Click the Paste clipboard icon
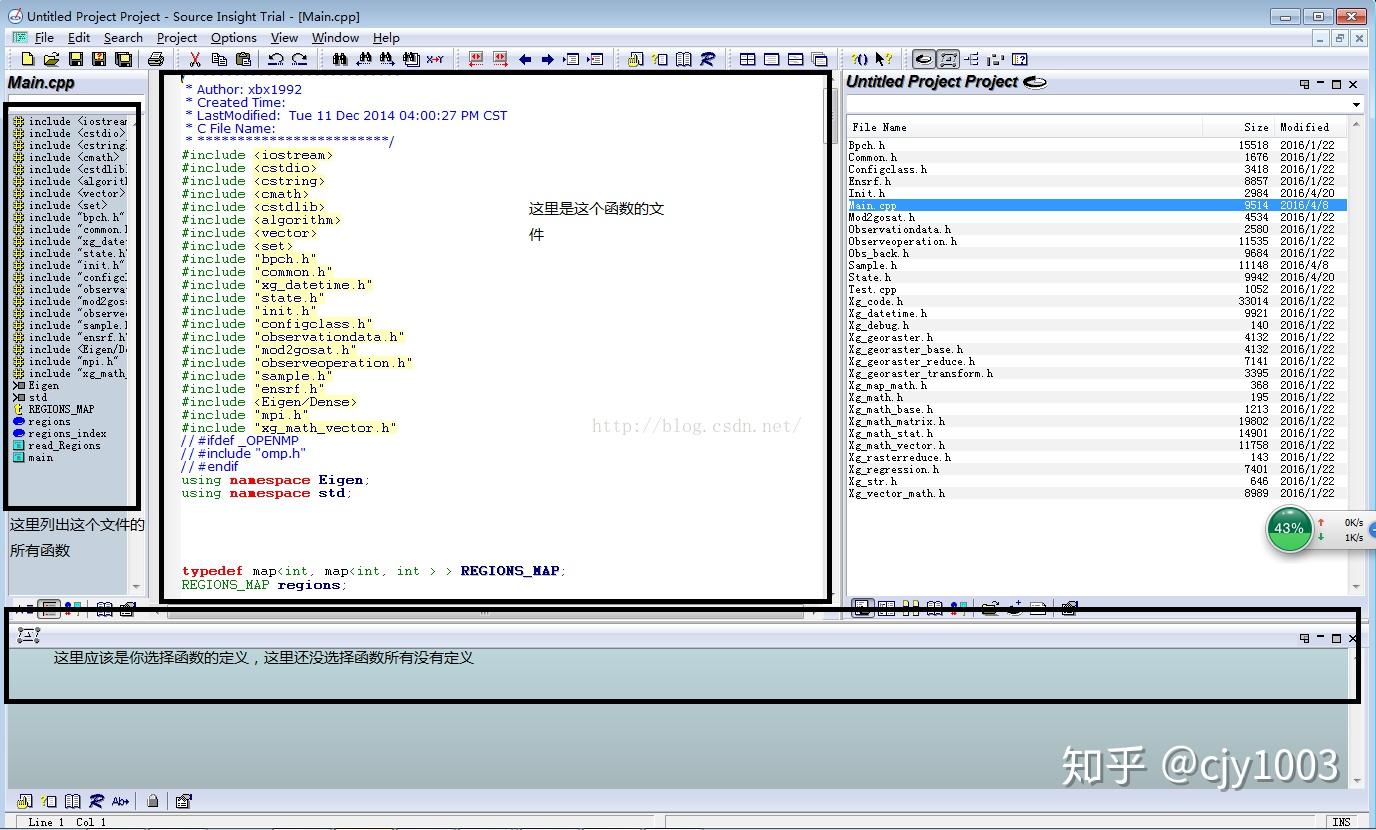1376x830 pixels. 243,59
